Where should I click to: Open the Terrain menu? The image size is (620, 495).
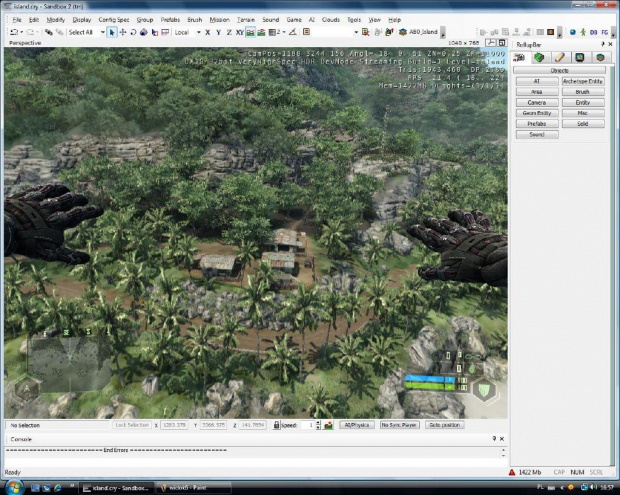(244, 19)
